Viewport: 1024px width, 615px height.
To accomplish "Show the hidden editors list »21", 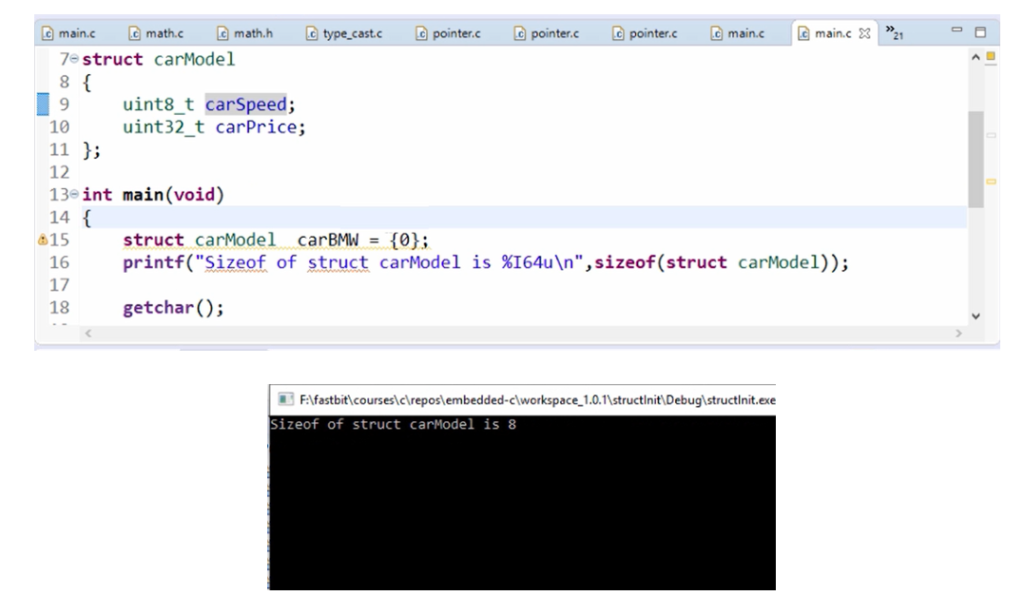I will 894,32.
